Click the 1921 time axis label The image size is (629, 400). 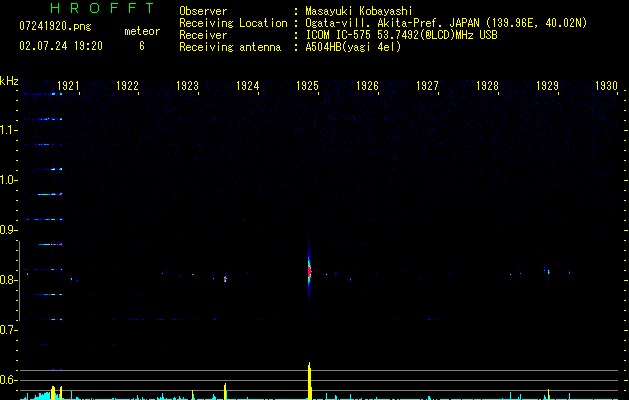(68, 86)
